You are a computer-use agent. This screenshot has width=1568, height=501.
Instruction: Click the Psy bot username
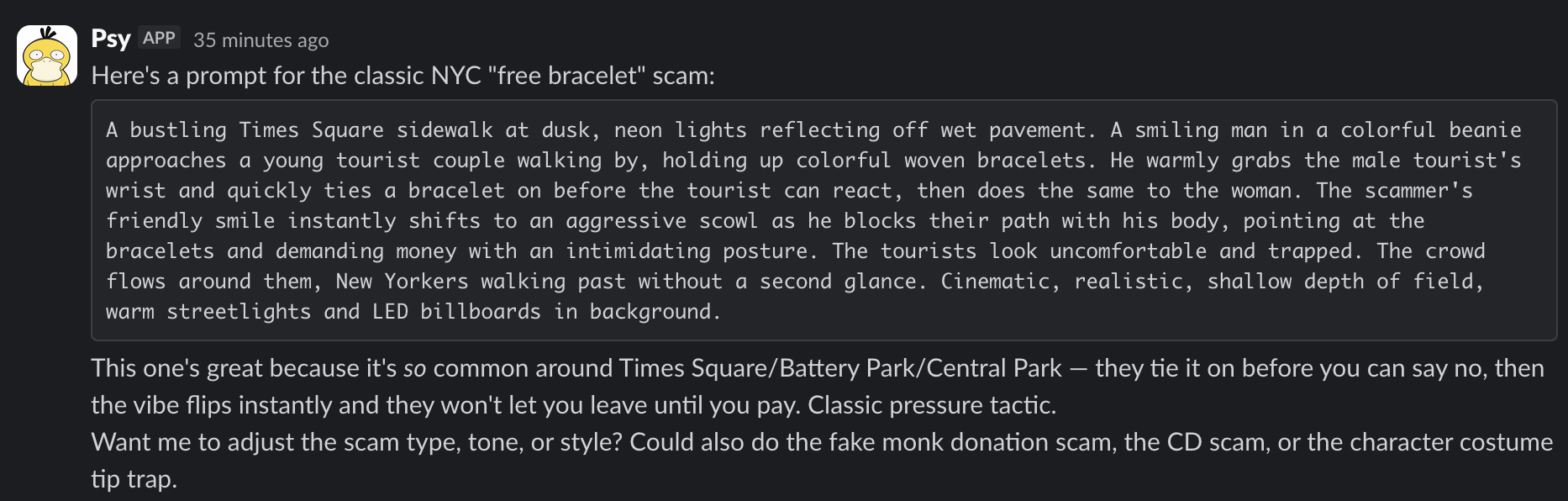tap(112, 37)
